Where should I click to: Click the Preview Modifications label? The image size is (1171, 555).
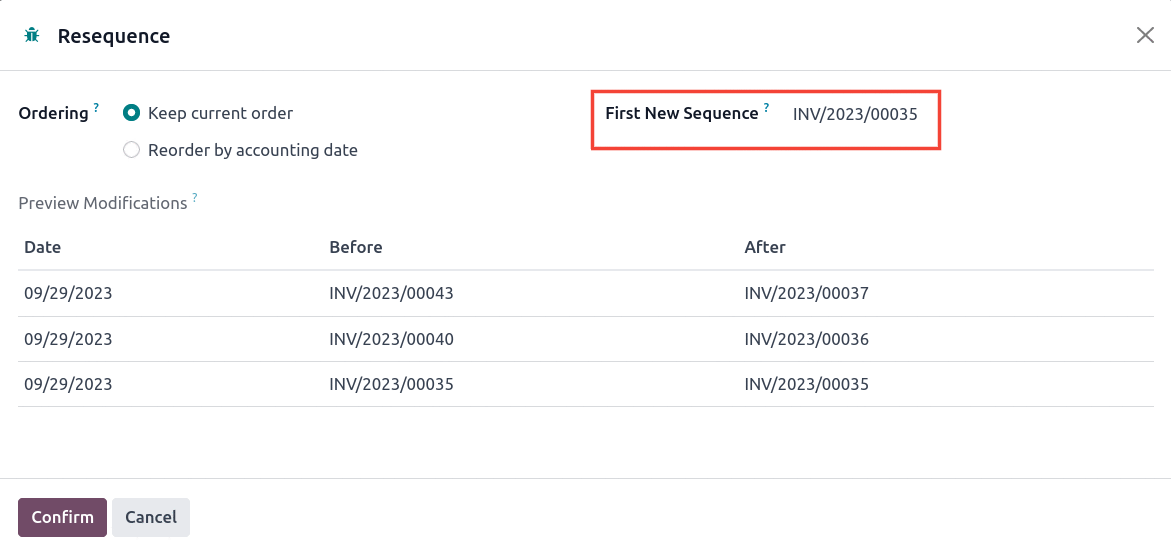pos(103,203)
